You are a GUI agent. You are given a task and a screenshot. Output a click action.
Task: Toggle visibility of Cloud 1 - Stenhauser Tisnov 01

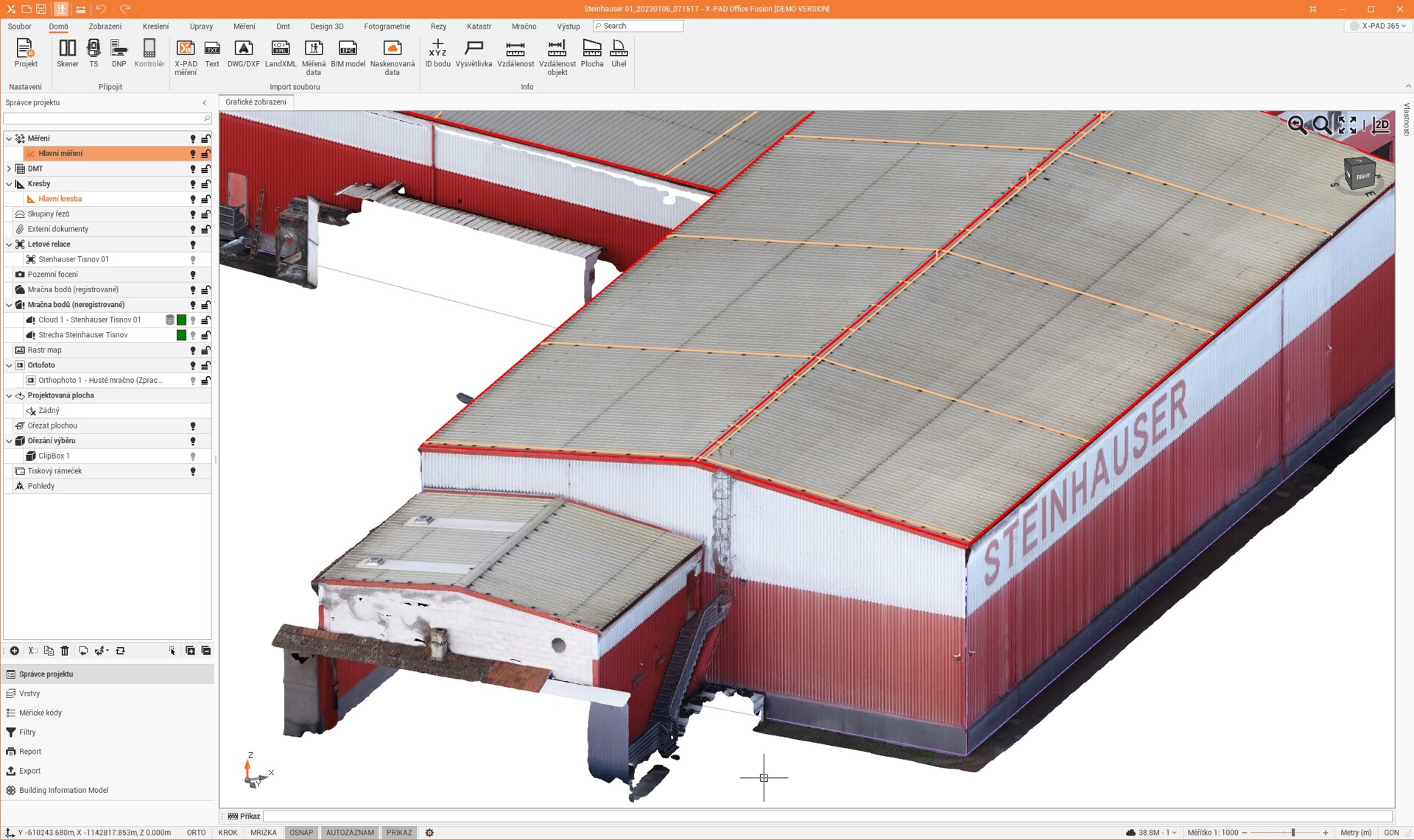(x=193, y=320)
